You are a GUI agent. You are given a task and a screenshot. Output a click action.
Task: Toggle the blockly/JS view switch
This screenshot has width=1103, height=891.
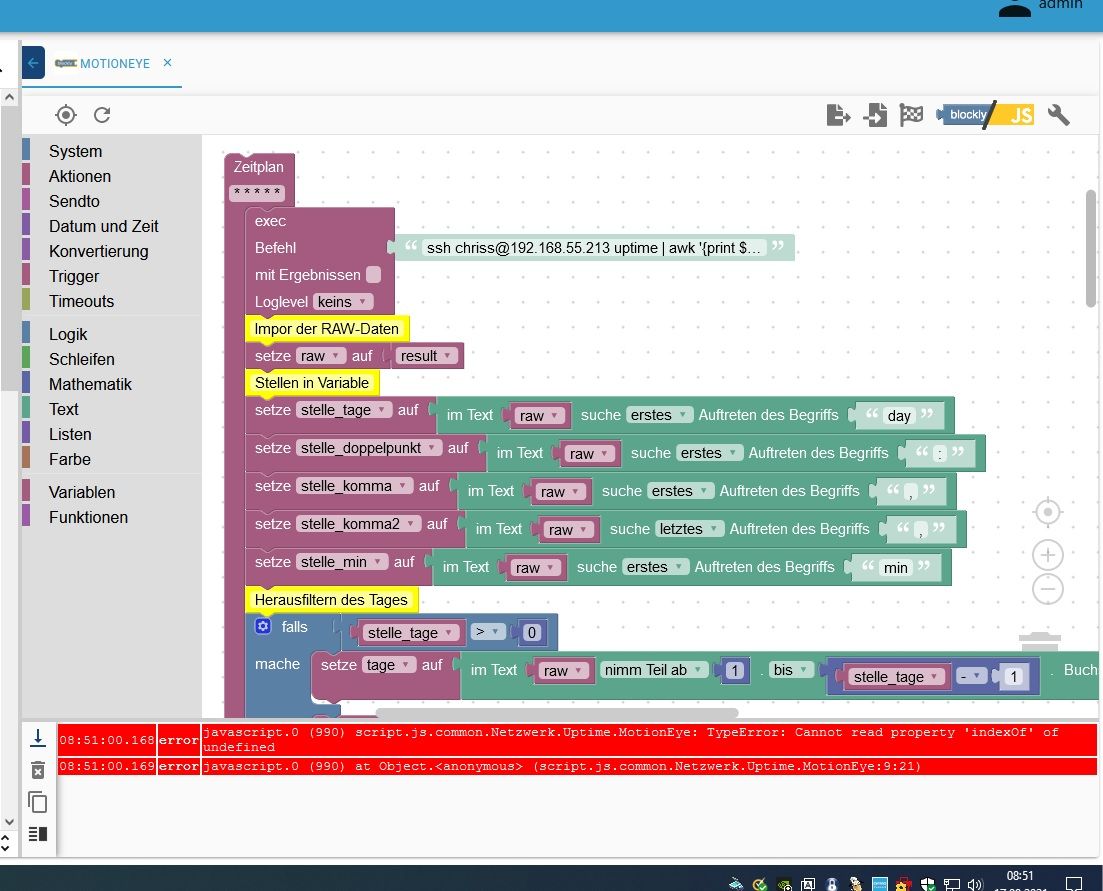[x=986, y=115]
